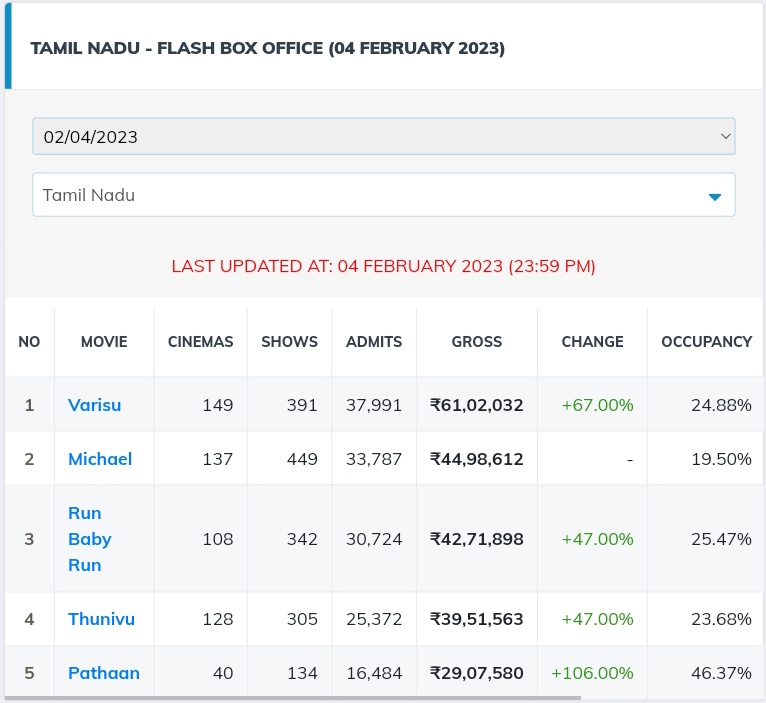Screen dimensions: 766x703
Task: Click the ADMITS column header
Action: click(x=374, y=341)
